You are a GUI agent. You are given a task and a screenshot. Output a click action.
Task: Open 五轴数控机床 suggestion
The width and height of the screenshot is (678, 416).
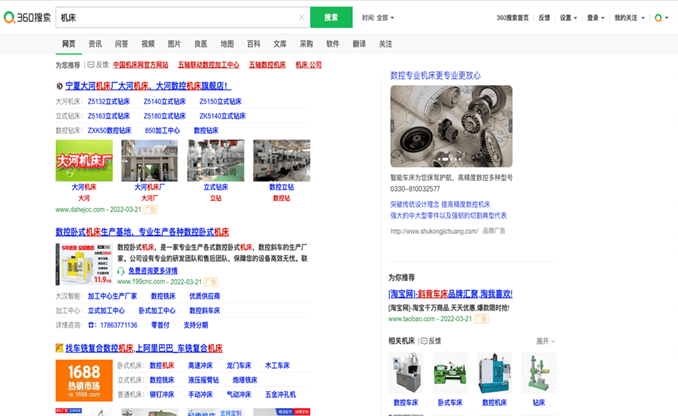pyautogui.click(x=267, y=65)
